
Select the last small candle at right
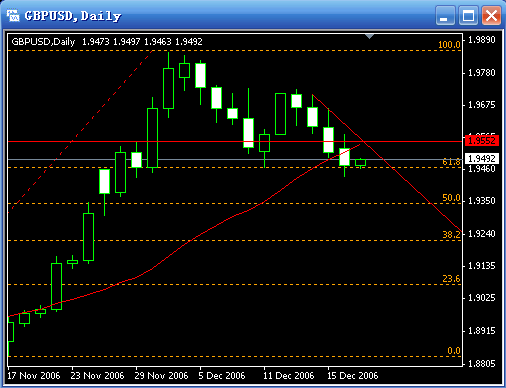[360, 163]
